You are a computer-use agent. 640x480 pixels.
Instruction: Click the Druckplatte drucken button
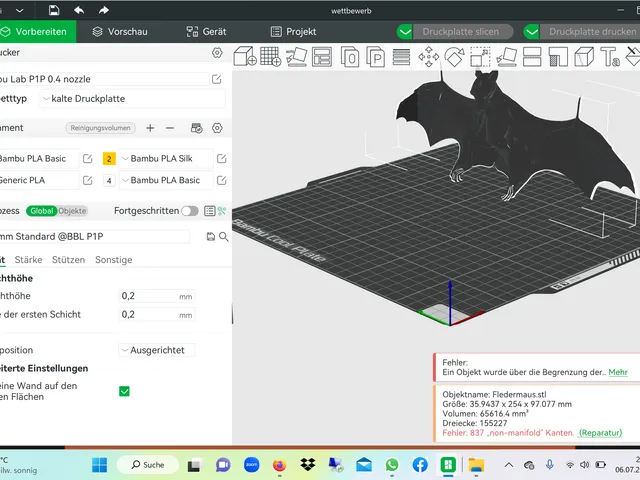(x=591, y=32)
